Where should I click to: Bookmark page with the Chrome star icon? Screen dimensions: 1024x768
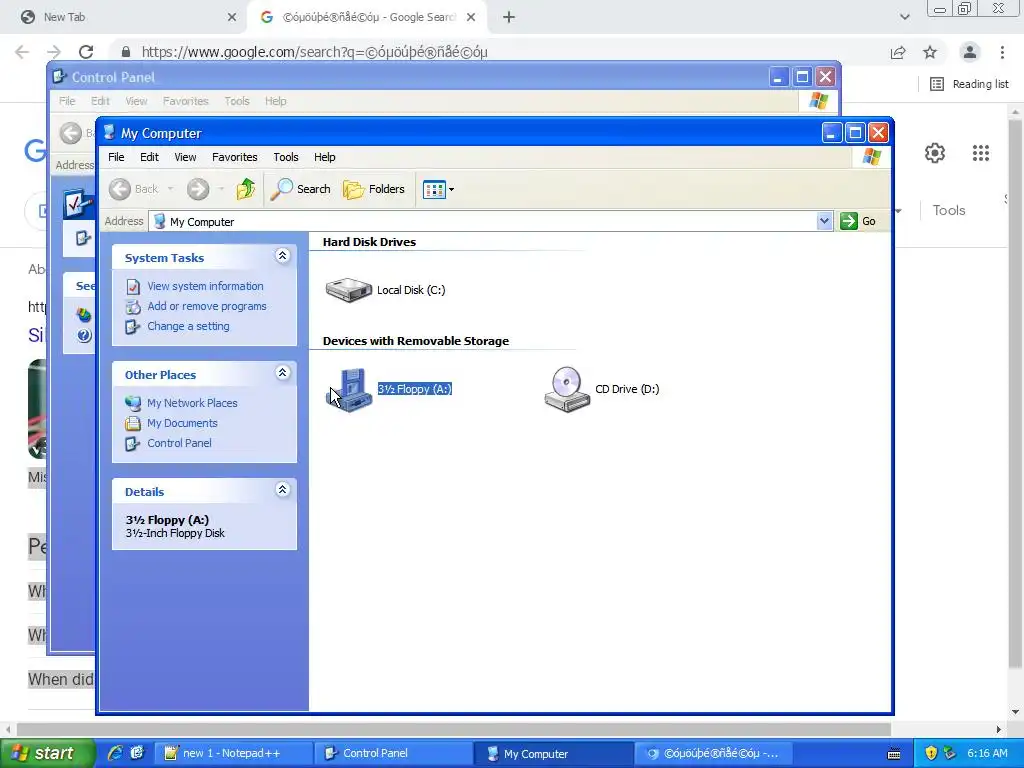[930, 52]
